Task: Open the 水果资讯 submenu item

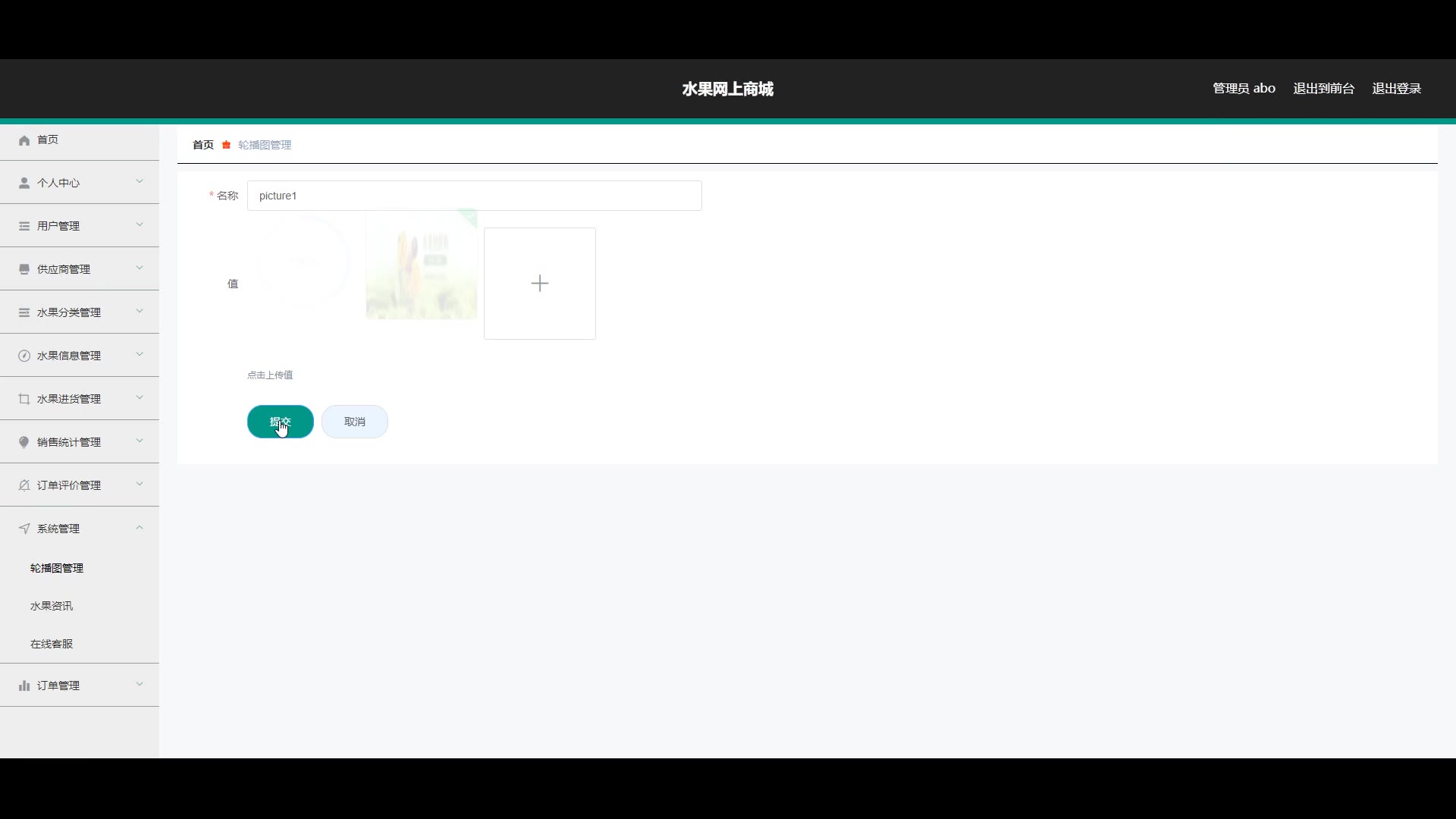Action: click(x=52, y=606)
